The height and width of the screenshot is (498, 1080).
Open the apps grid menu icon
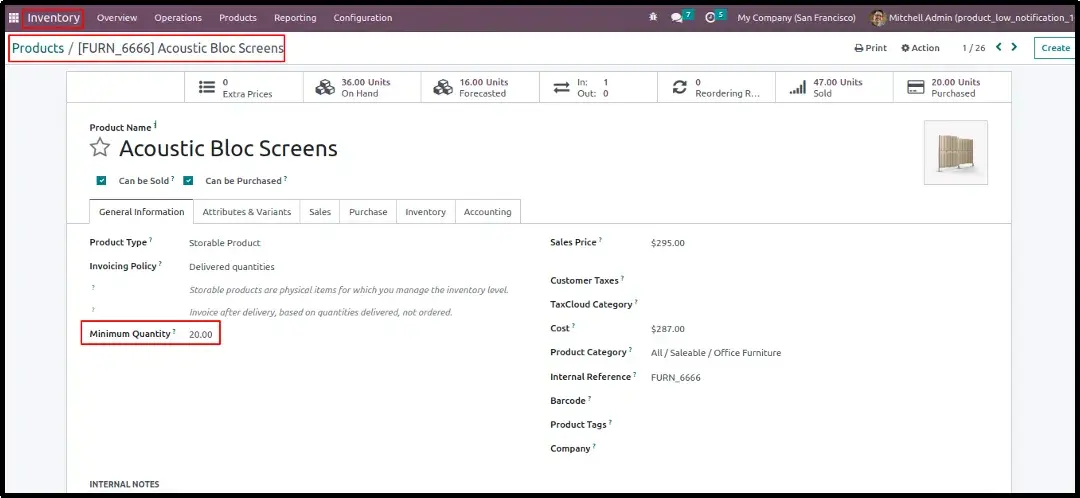click(14, 18)
